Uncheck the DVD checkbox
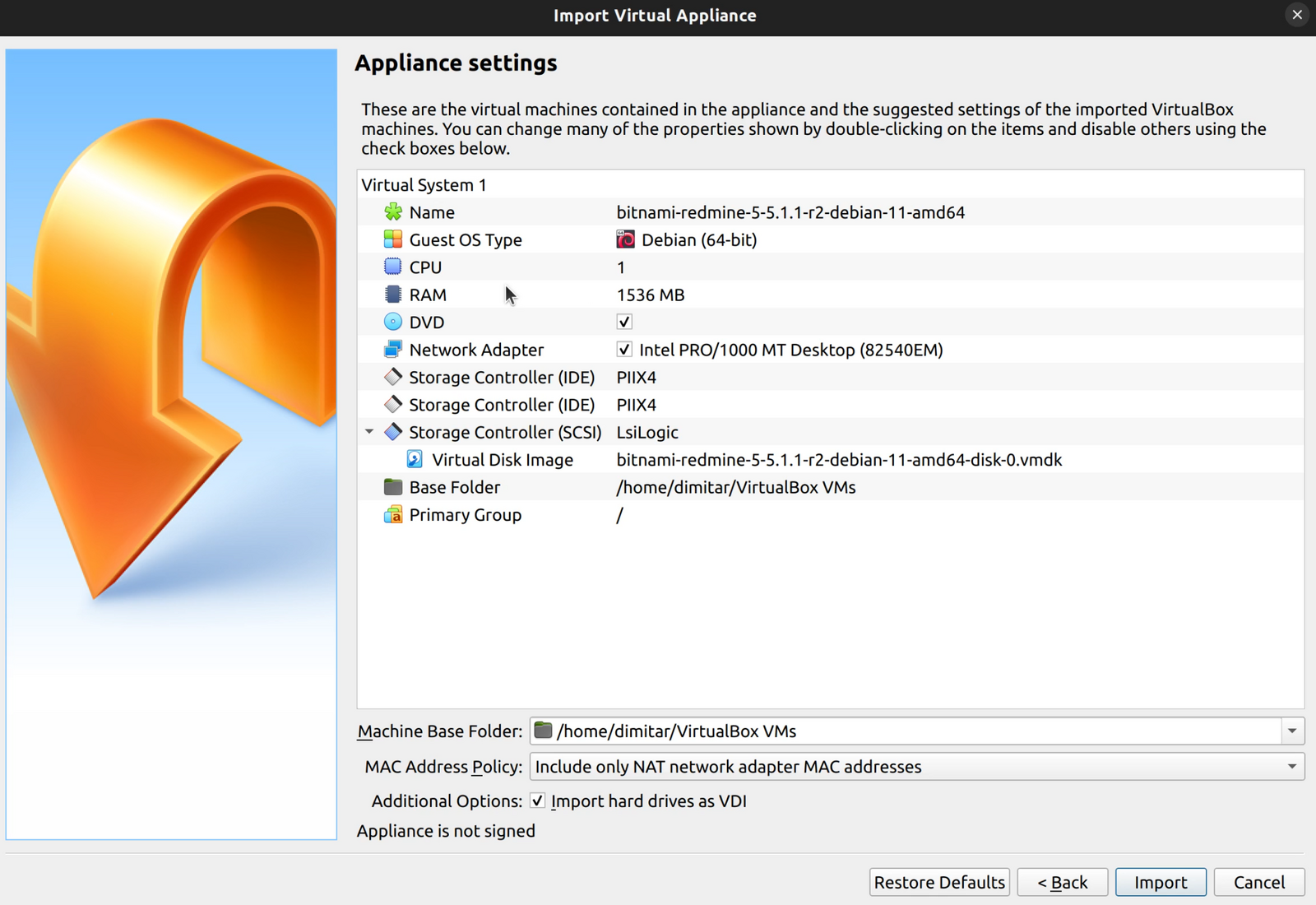 click(x=623, y=322)
